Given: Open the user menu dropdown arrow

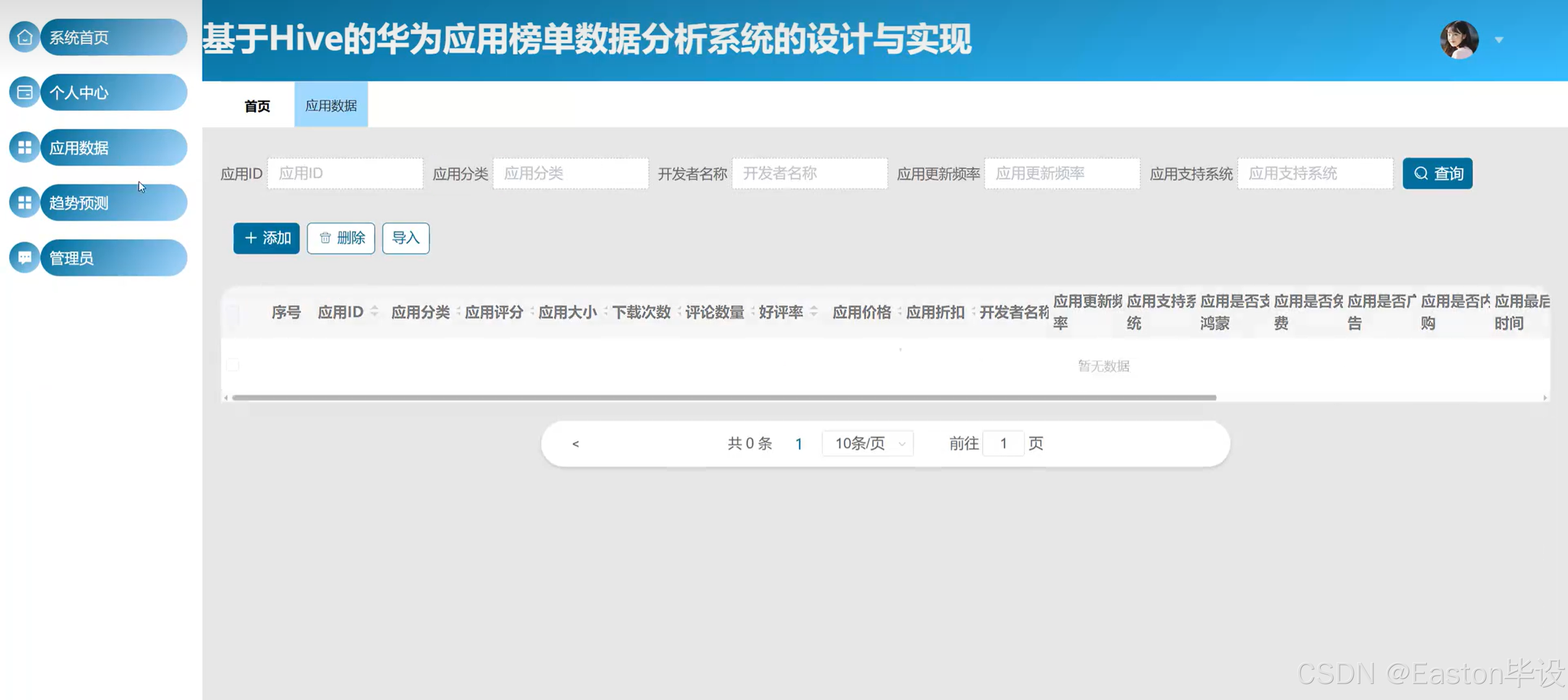Looking at the screenshot, I should pyautogui.click(x=1499, y=40).
